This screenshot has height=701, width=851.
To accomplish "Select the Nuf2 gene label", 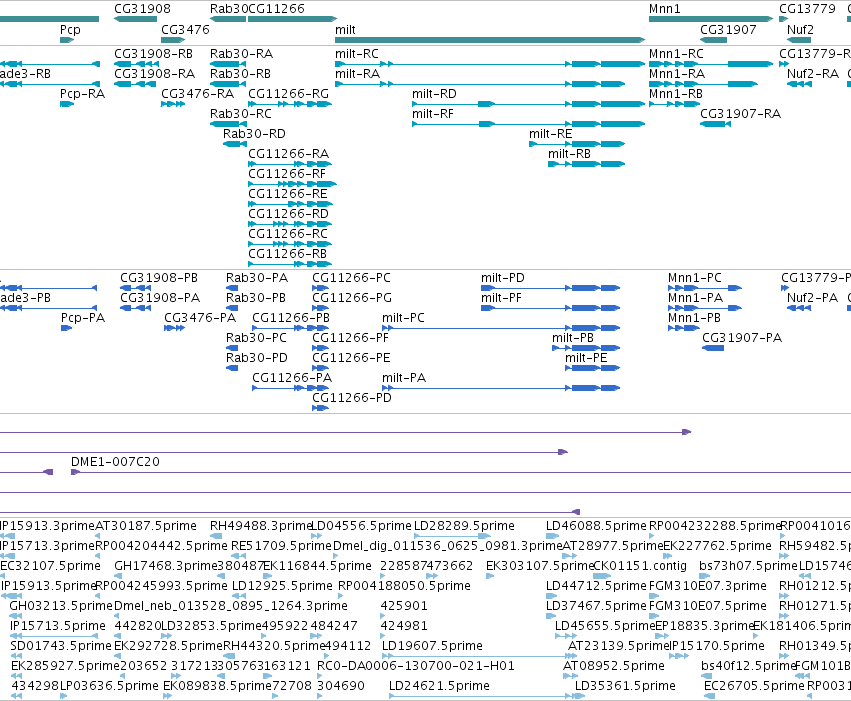I will [800, 30].
